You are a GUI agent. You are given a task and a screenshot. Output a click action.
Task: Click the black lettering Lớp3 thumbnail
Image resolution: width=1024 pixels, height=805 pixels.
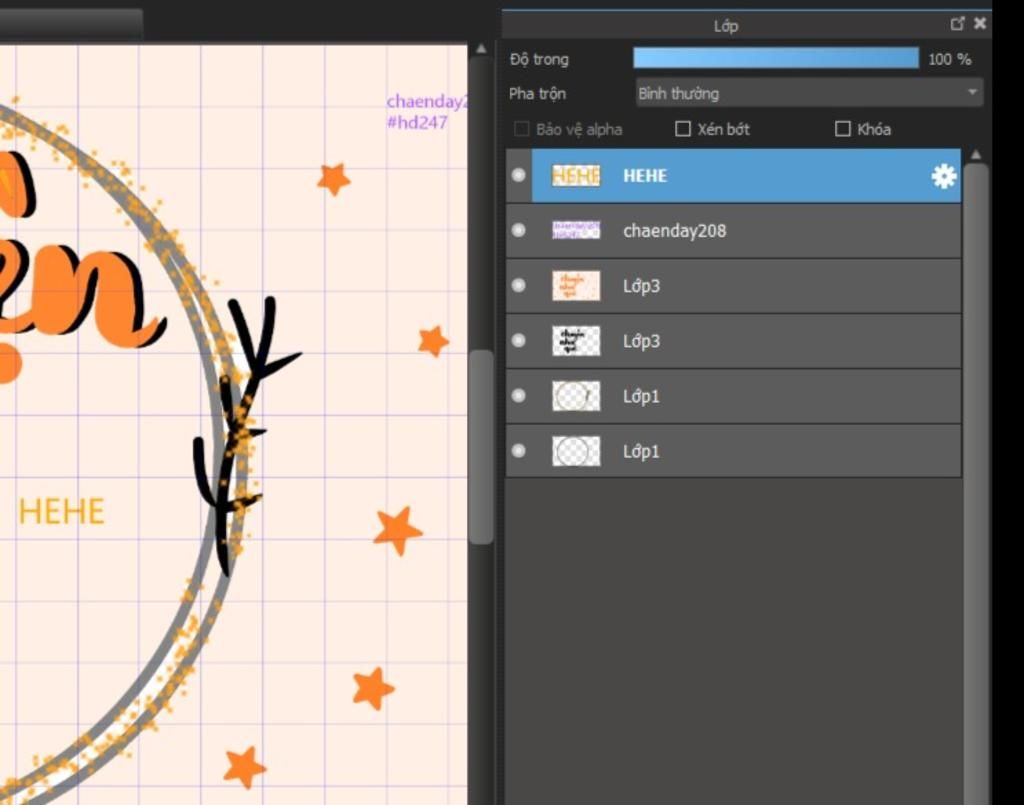pyautogui.click(x=576, y=341)
